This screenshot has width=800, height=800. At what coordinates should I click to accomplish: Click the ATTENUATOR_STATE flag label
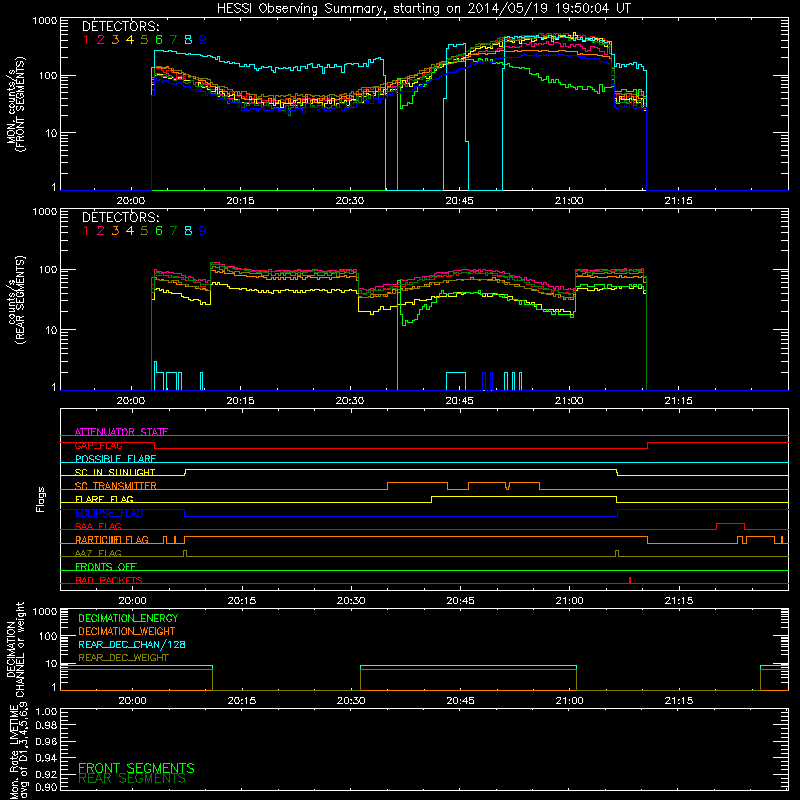click(121, 432)
